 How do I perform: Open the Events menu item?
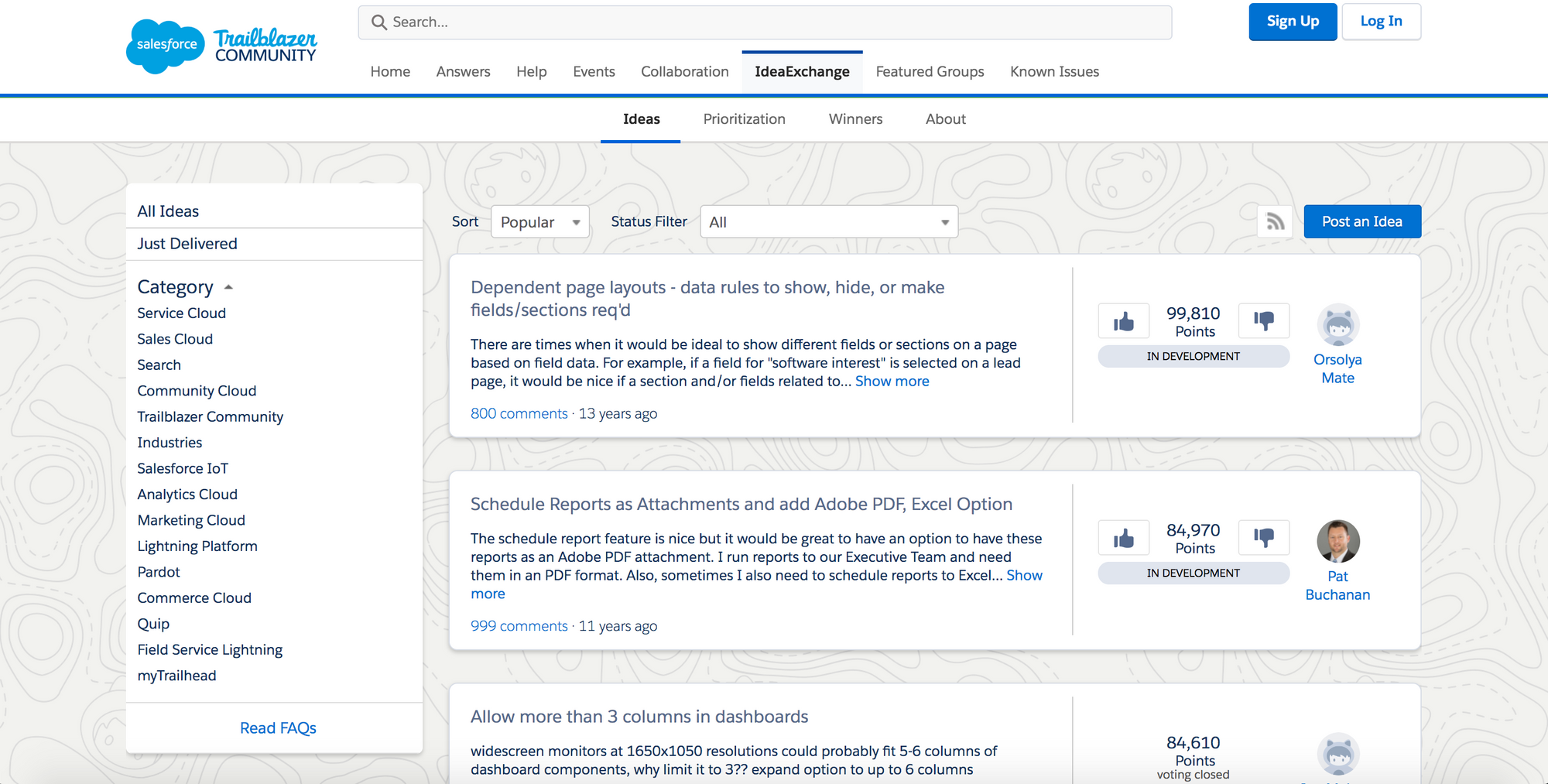click(x=594, y=72)
